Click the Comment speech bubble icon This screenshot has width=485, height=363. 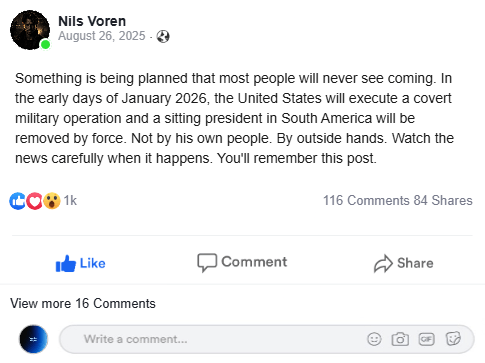pyautogui.click(x=207, y=262)
